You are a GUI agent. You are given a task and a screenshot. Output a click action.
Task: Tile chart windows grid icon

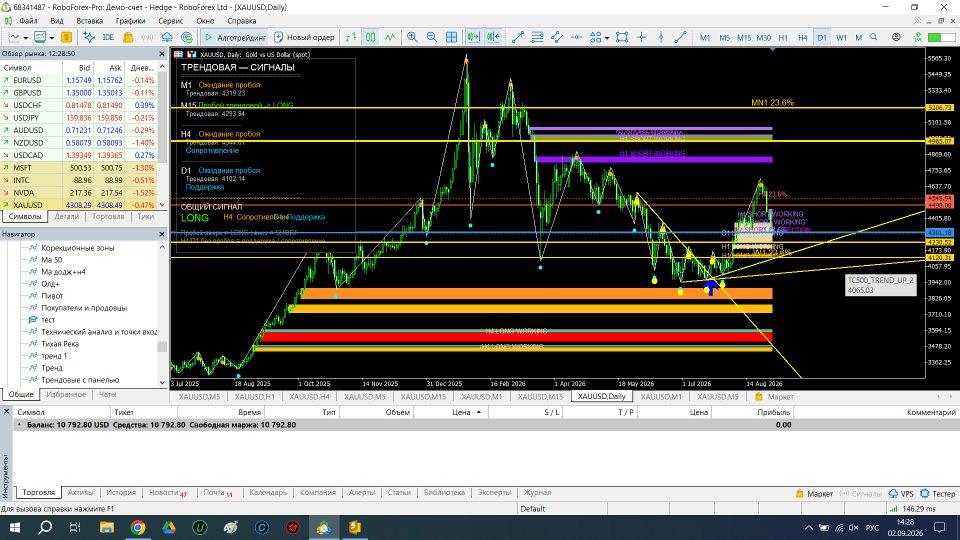451,37
